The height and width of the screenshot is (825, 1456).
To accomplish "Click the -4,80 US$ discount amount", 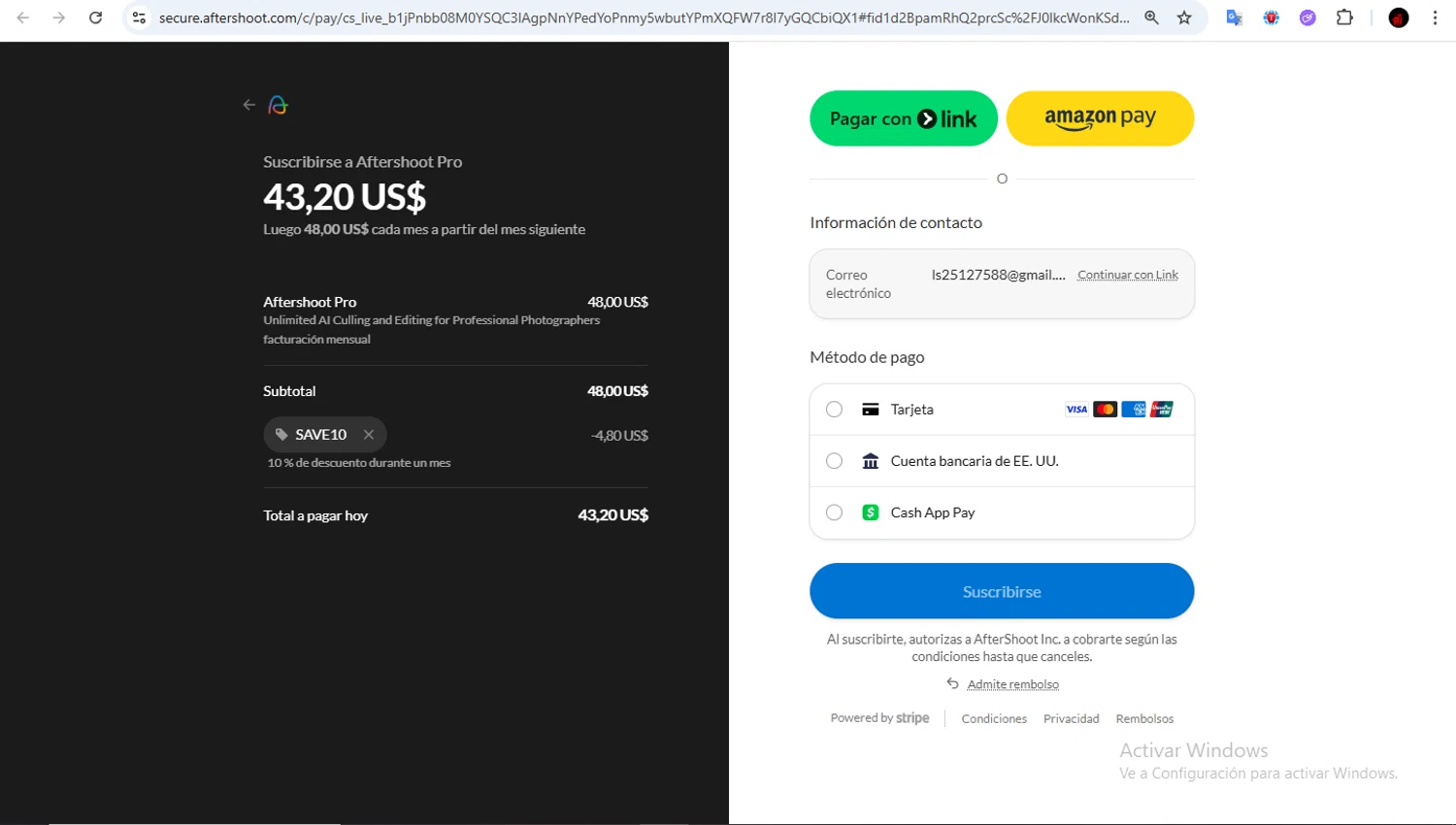I will click(x=619, y=436).
